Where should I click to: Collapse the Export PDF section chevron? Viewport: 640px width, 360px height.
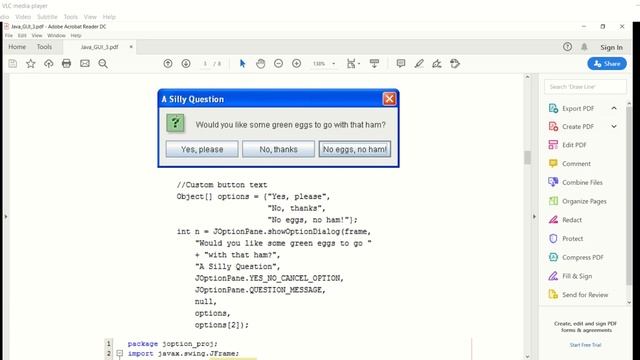click(614, 108)
